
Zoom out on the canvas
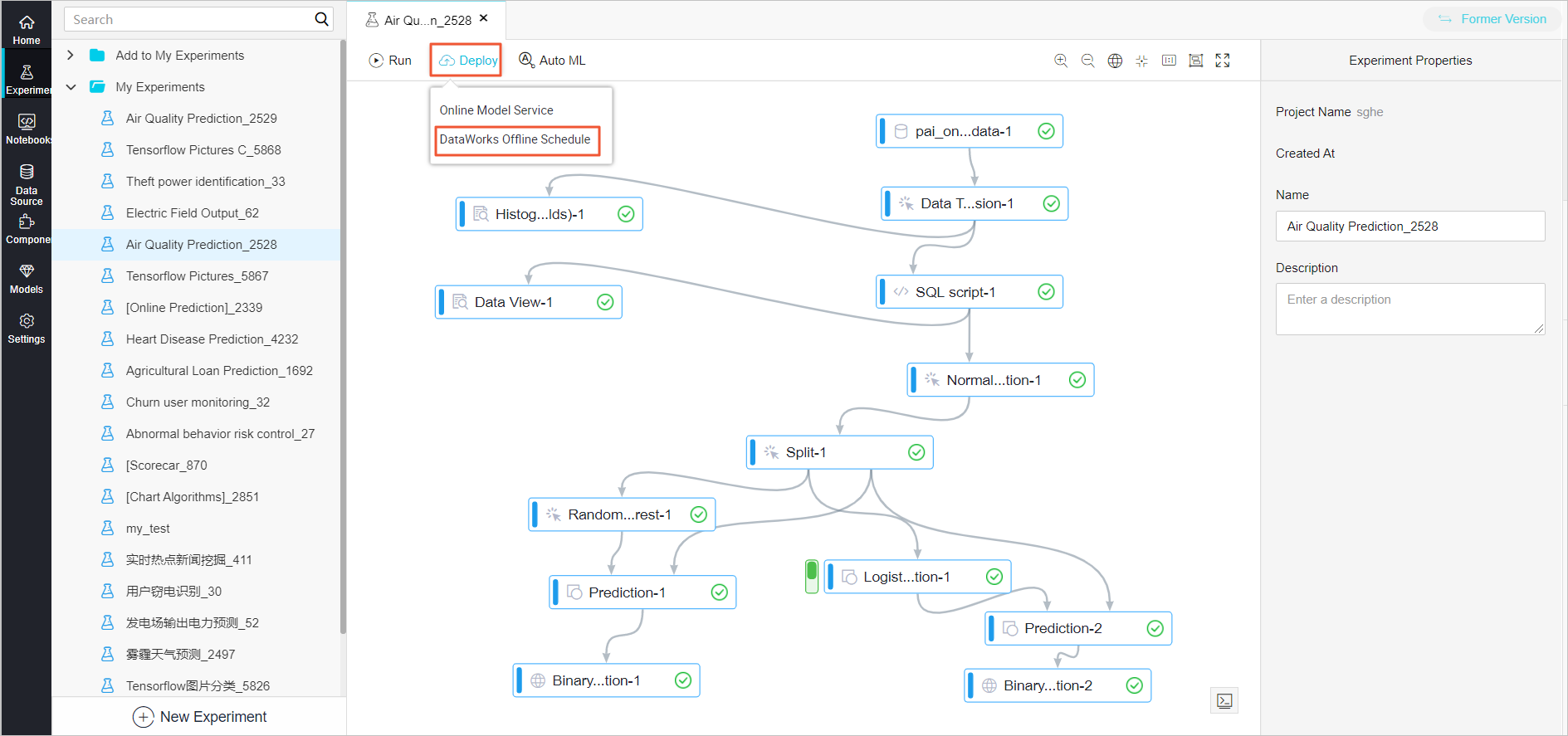click(1088, 61)
